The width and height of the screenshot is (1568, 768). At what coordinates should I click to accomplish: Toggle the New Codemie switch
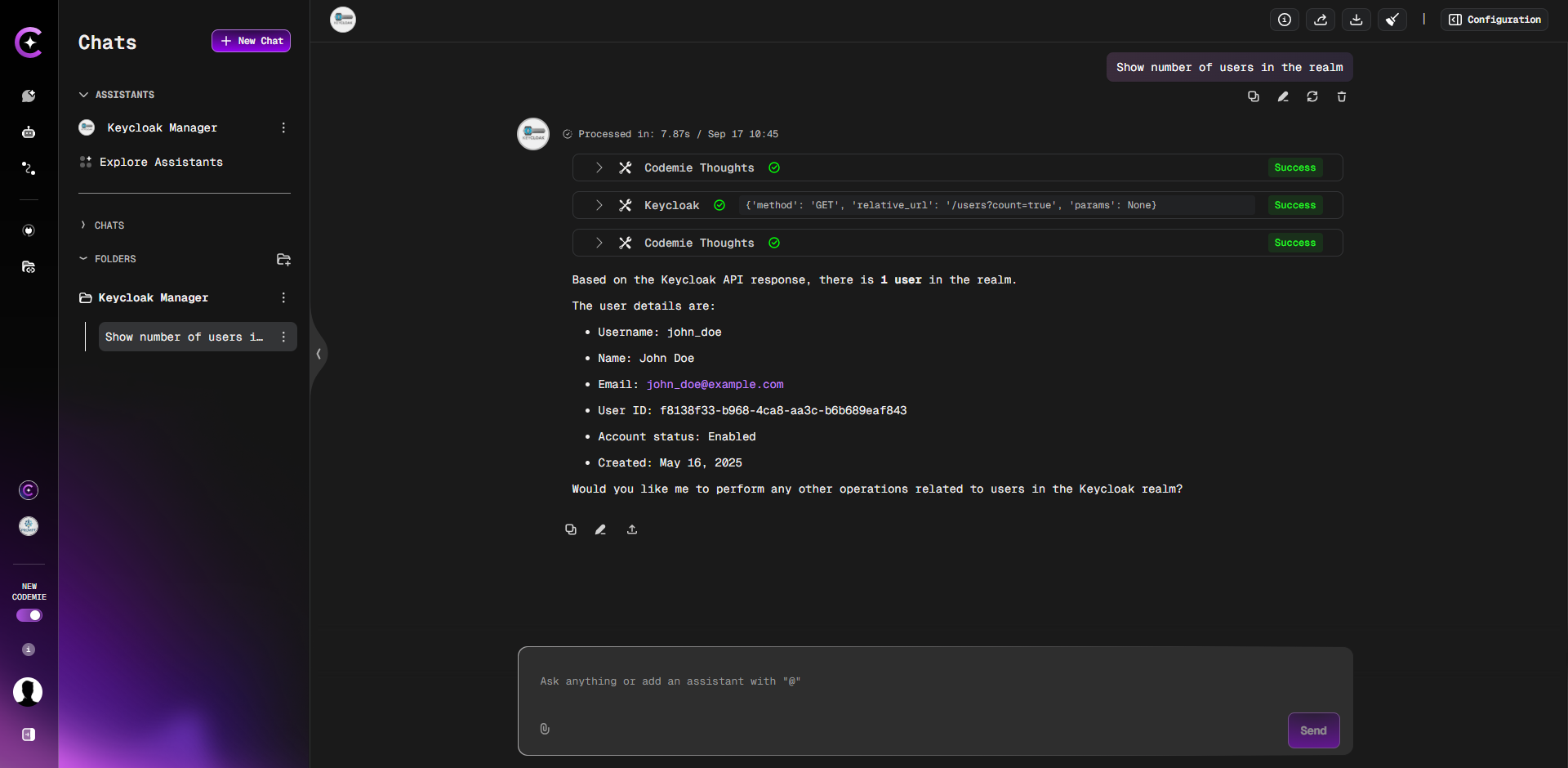click(x=29, y=615)
